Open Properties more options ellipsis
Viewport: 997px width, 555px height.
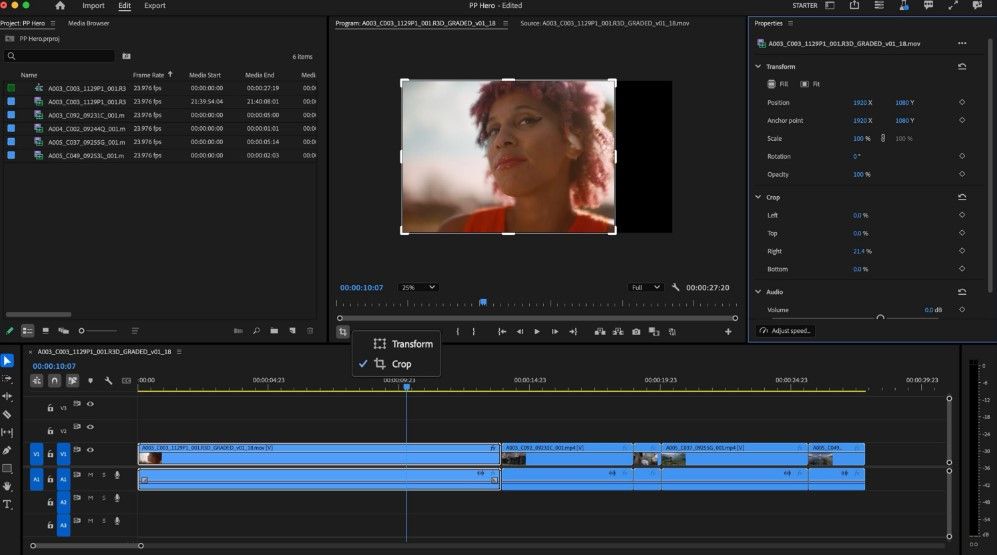click(x=962, y=43)
